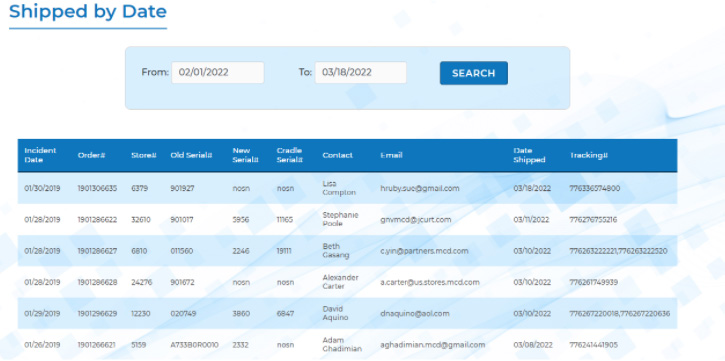The height and width of the screenshot is (361, 725).
Task: Click order number 1901306635
Action: [97, 188]
